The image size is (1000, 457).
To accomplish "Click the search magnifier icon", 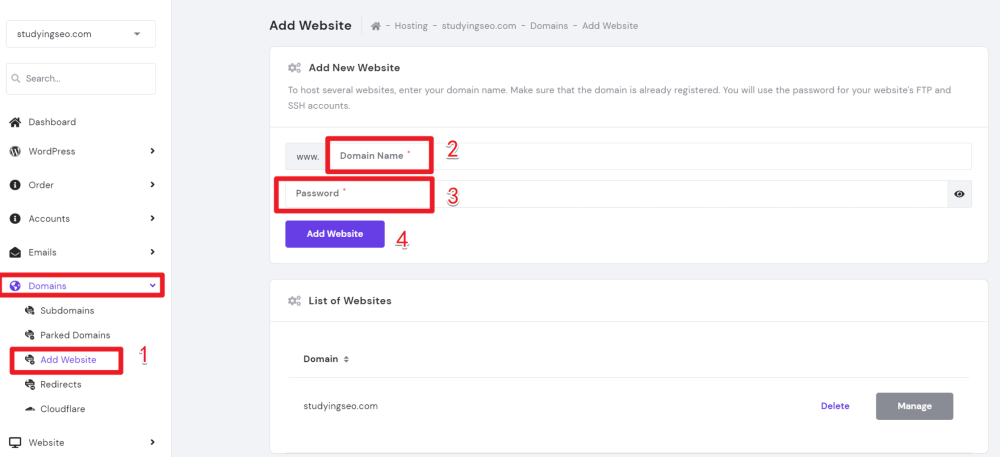I will (16, 79).
